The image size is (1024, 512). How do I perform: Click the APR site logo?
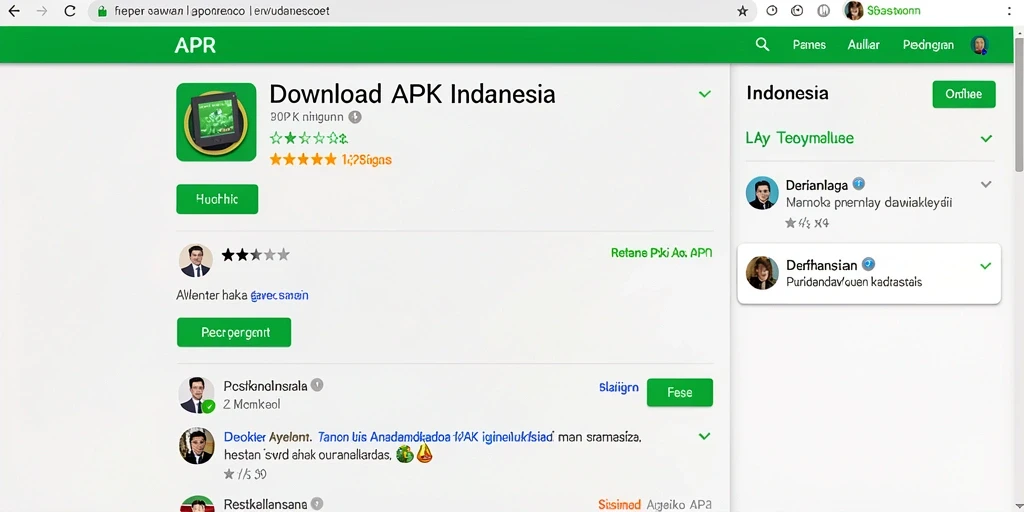coord(195,45)
